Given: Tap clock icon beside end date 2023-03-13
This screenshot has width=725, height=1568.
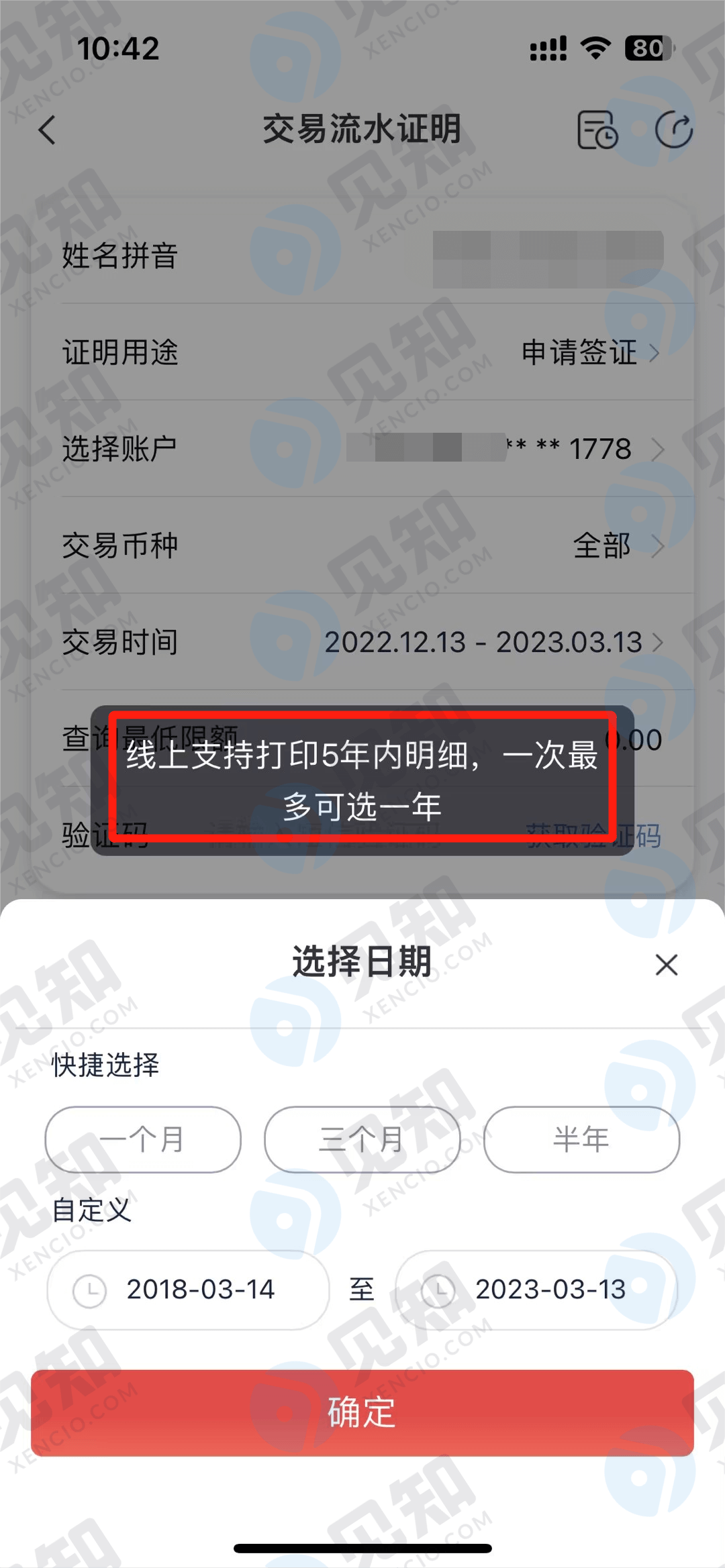Looking at the screenshot, I should click(438, 1290).
